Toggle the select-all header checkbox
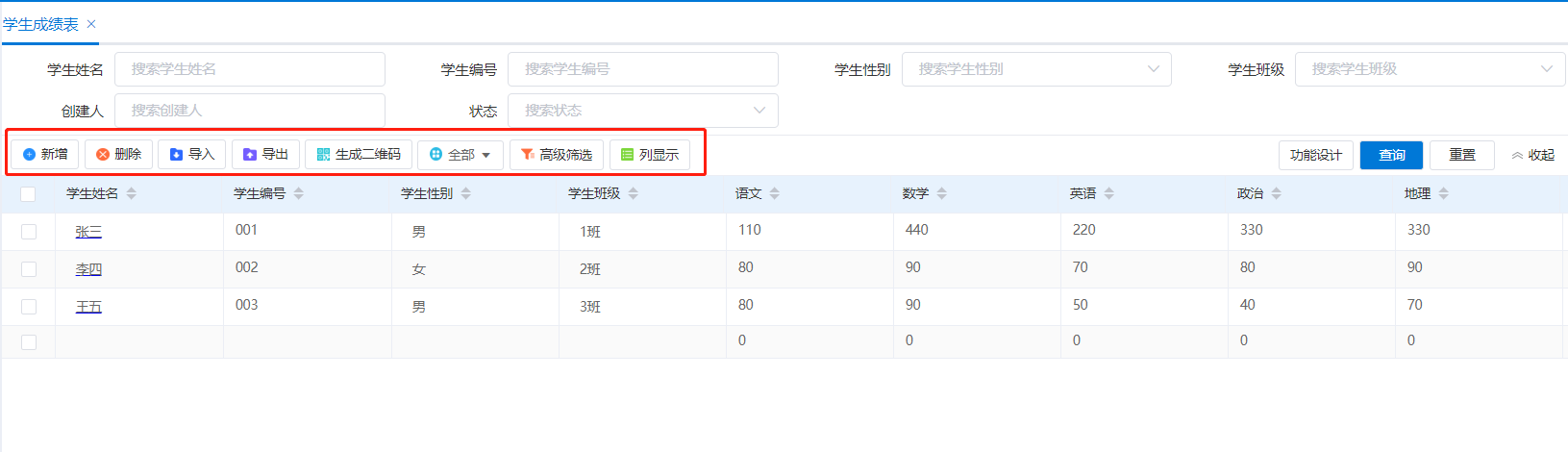The width and height of the screenshot is (1568, 452). (28, 194)
